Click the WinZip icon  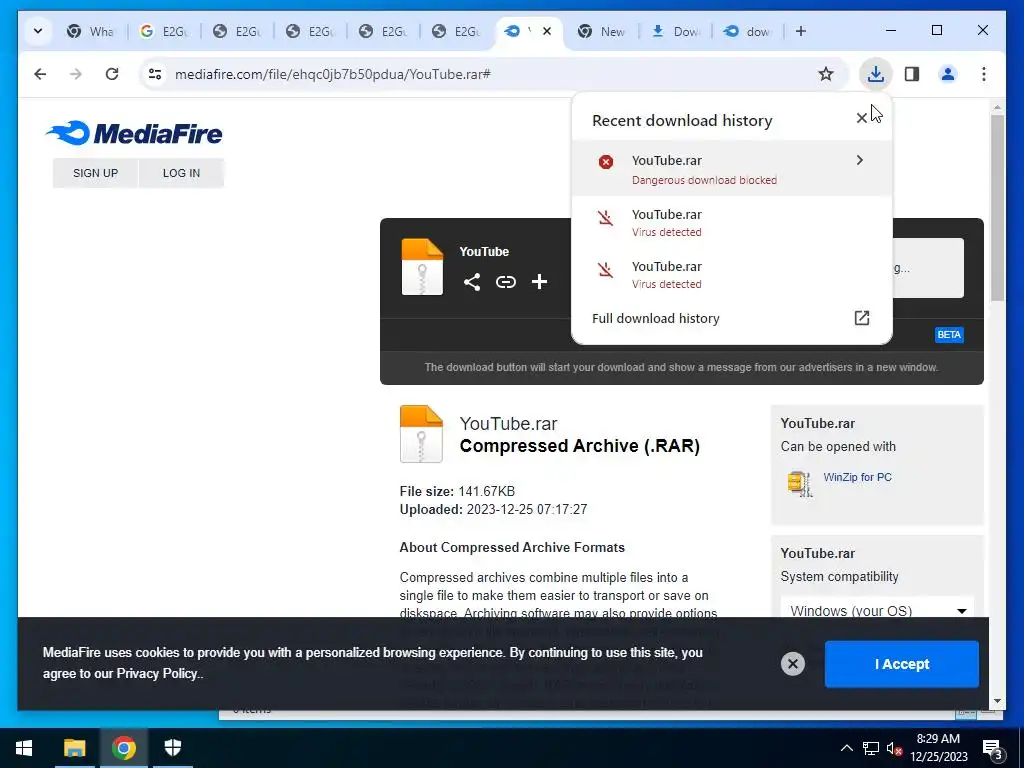[799, 483]
